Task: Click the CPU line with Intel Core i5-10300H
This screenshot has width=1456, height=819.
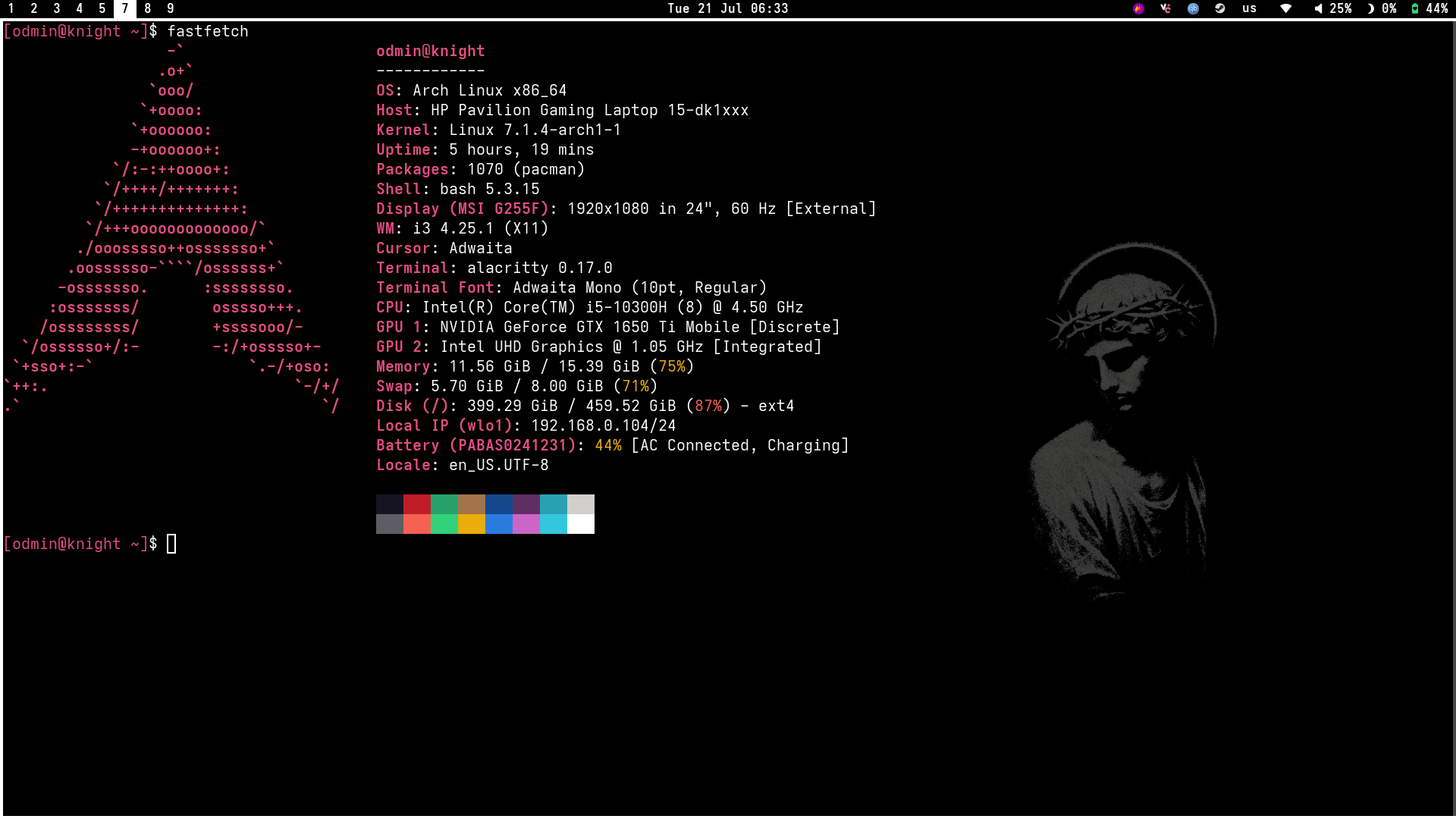Action: pyautogui.click(x=590, y=307)
